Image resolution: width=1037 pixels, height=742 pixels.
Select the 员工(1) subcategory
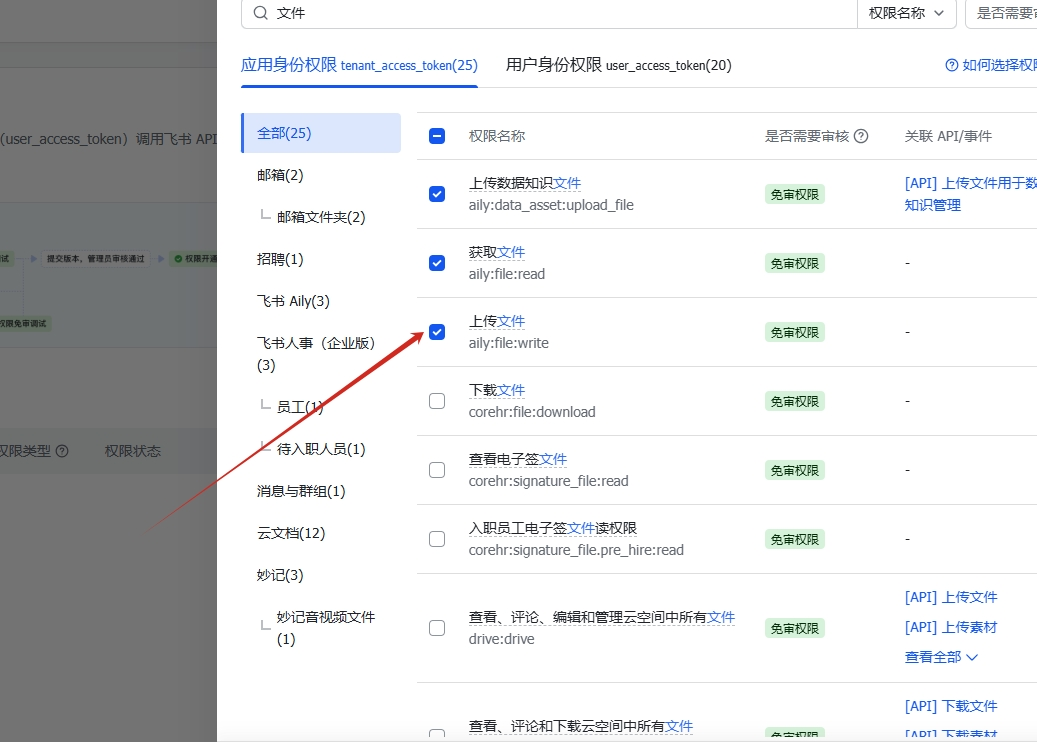point(300,407)
